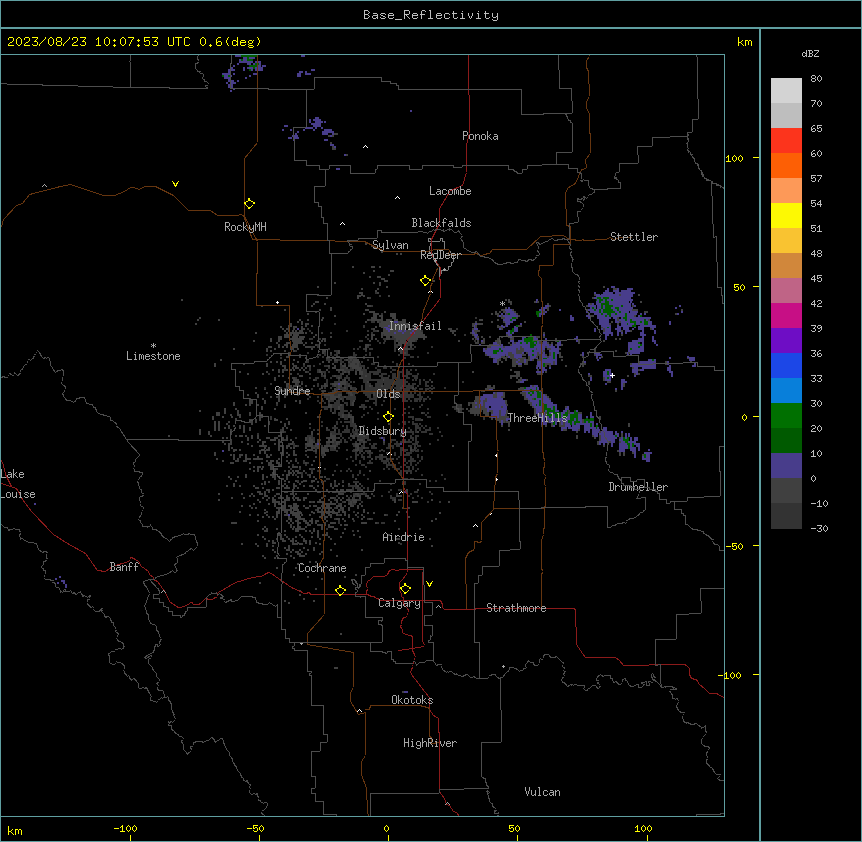Select the light blue swatch between 33 and 30
The height and width of the screenshot is (842, 862).
coord(786,391)
